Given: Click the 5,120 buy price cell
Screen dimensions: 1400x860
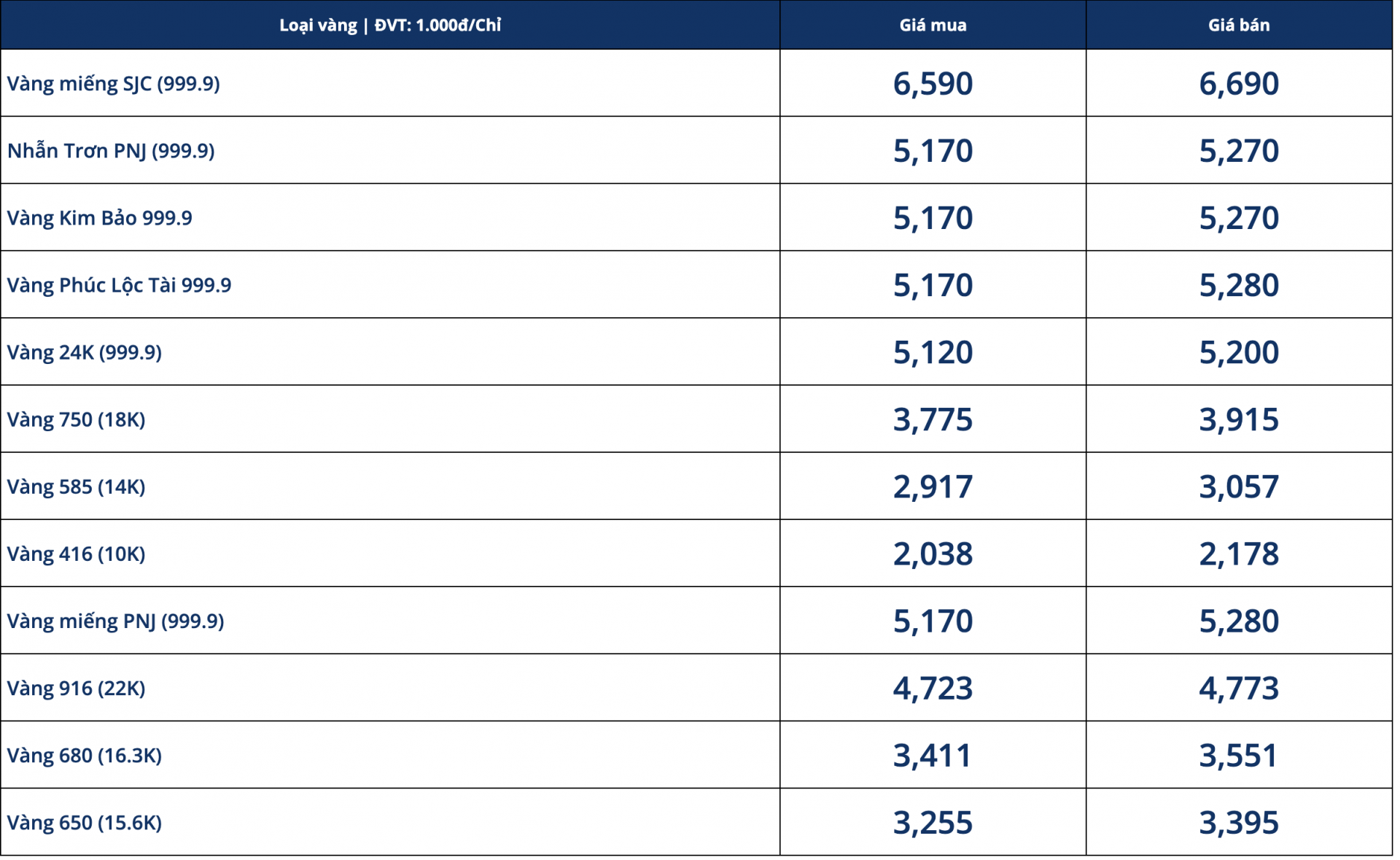Looking at the screenshot, I should (x=933, y=352).
